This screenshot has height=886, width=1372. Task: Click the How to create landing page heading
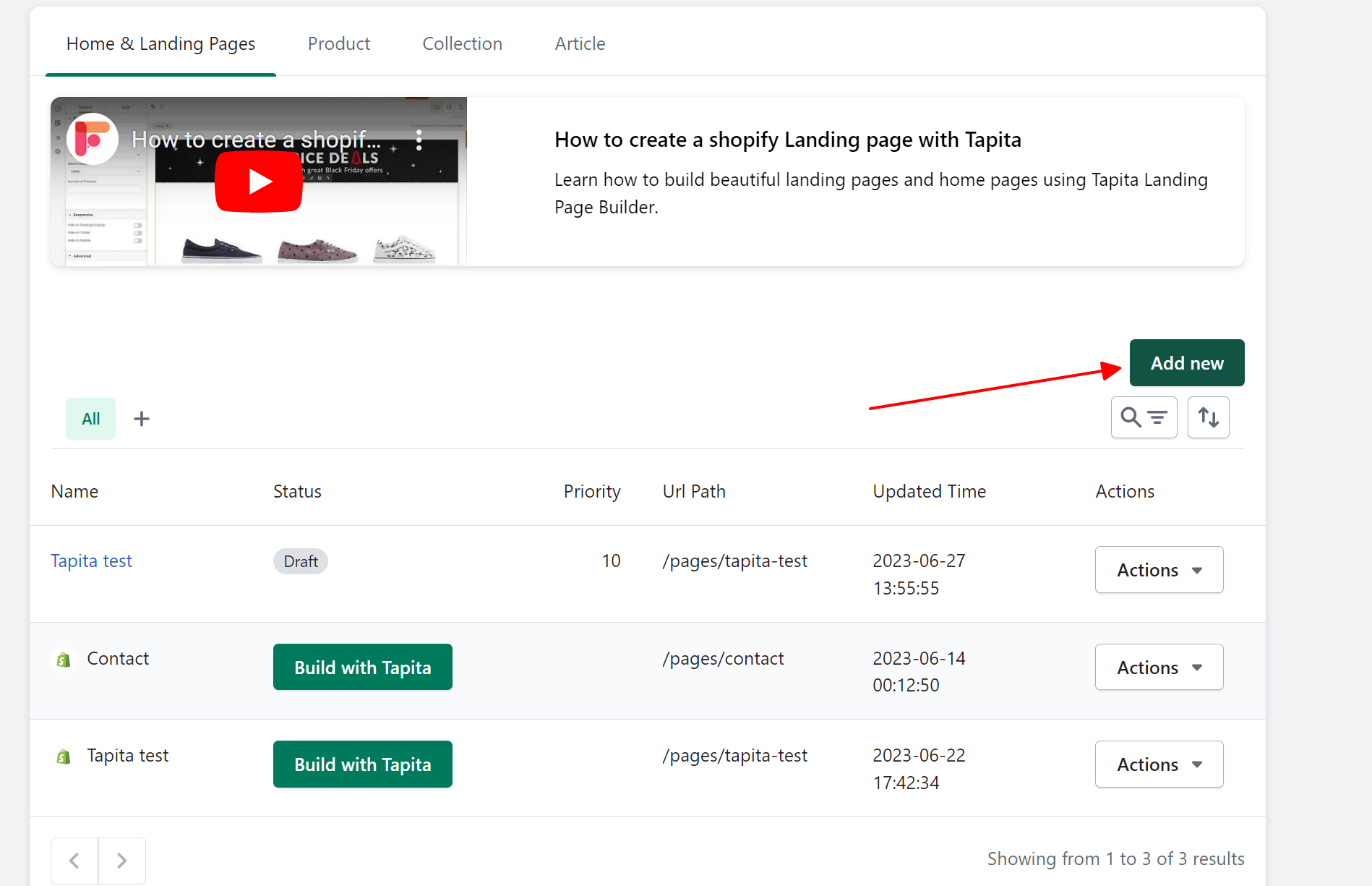click(x=788, y=140)
